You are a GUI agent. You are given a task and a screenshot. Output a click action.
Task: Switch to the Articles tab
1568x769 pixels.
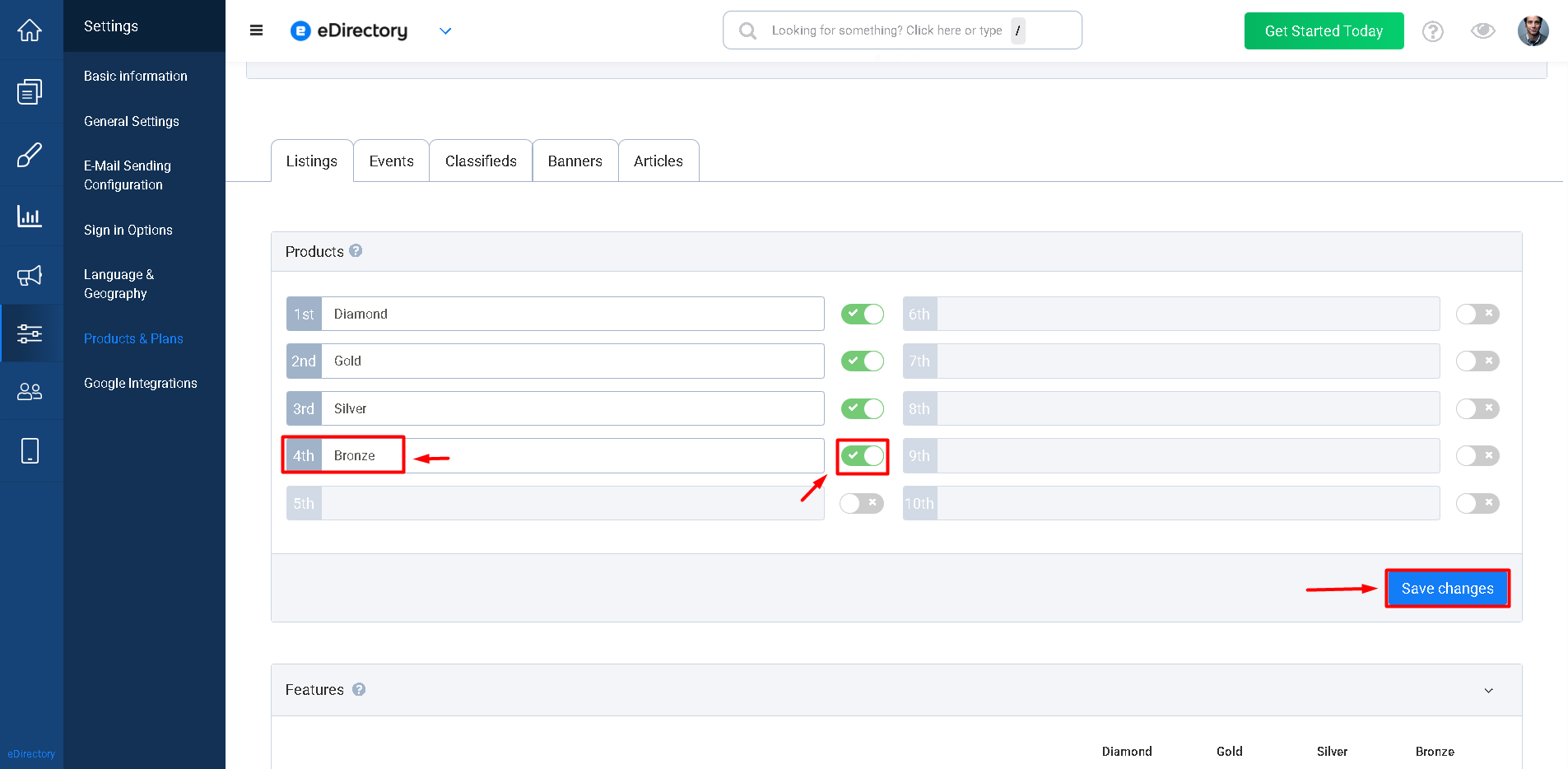point(658,161)
